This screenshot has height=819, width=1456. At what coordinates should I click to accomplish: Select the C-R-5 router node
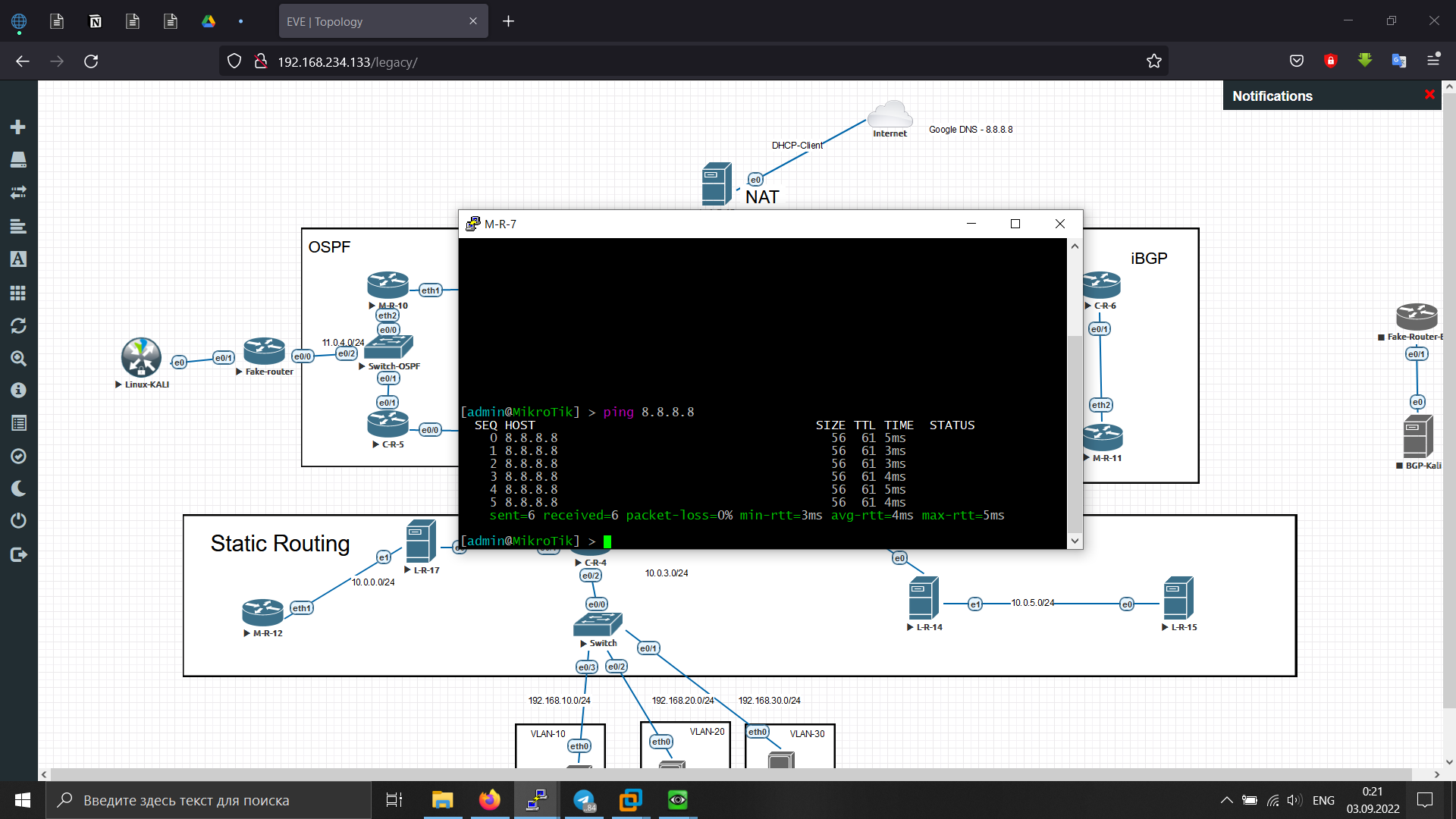pos(388,424)
